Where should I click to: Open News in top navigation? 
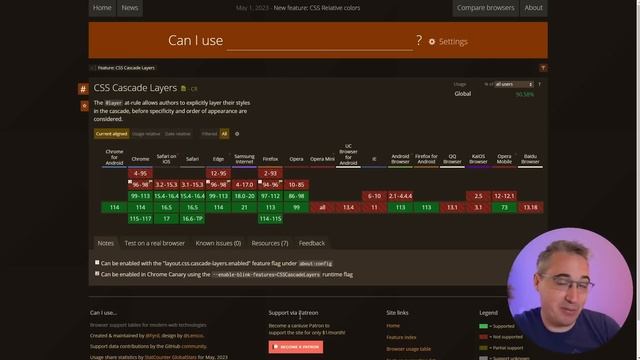click(x=130, y=8)
